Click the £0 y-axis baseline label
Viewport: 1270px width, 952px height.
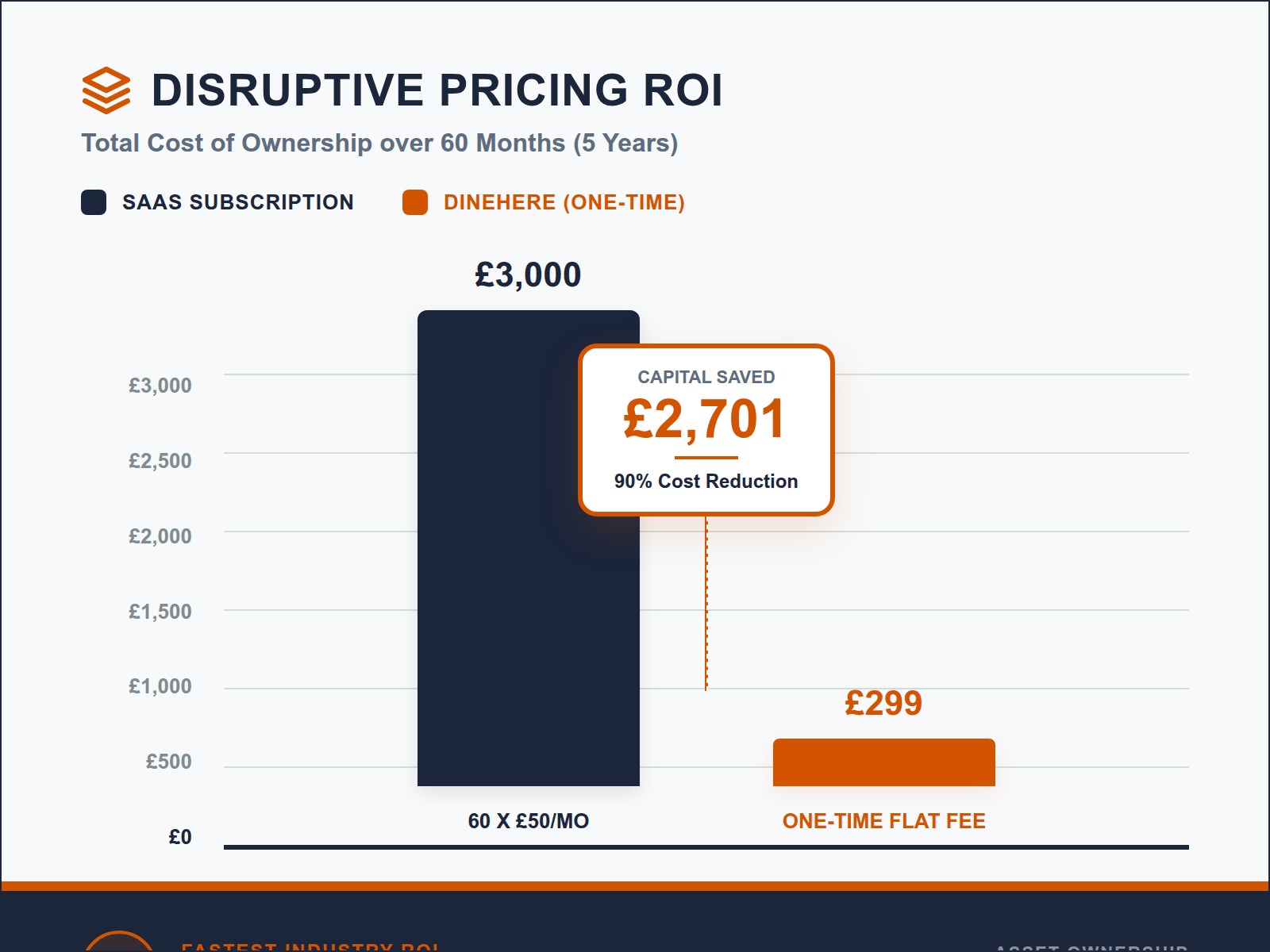pos(180,837)
